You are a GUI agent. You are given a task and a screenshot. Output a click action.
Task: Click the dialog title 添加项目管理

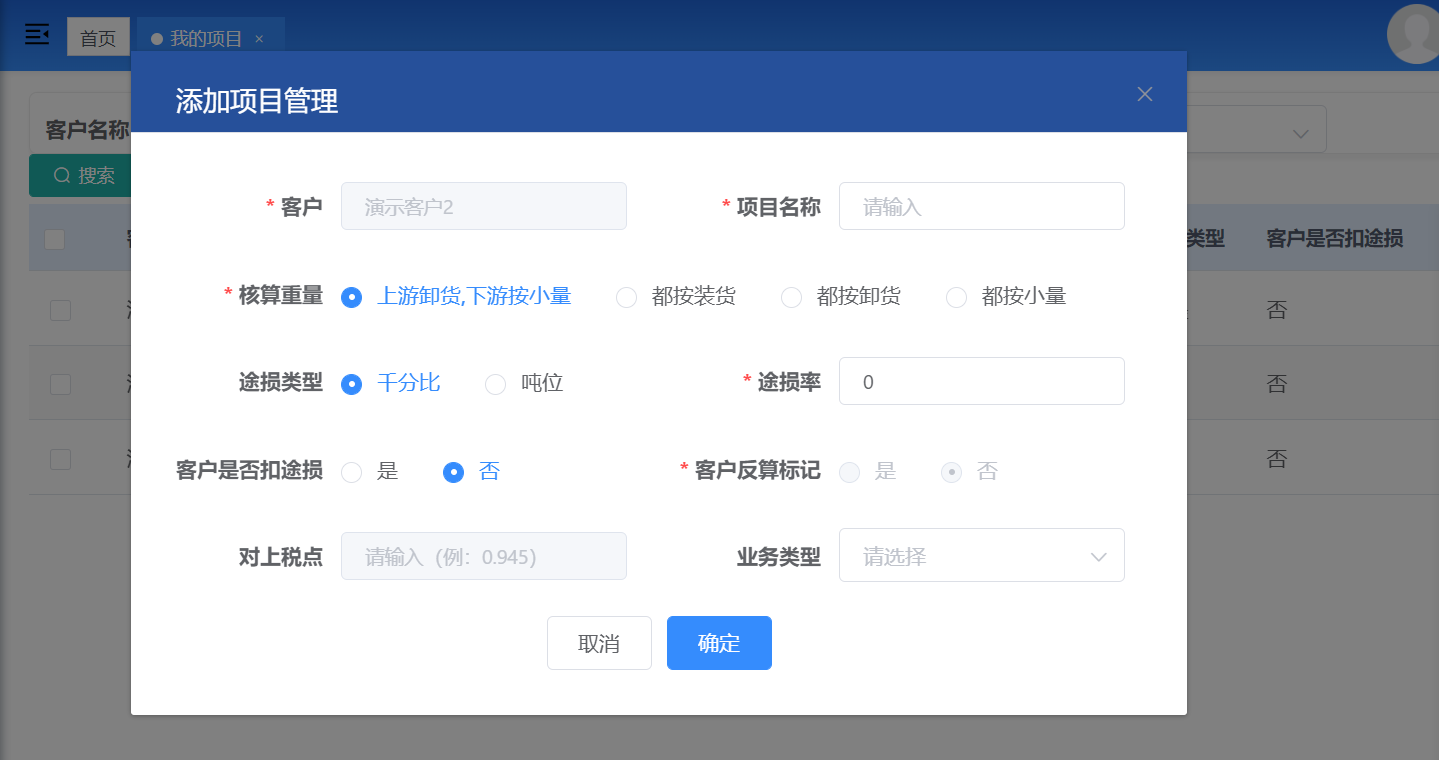coord(257,101)
